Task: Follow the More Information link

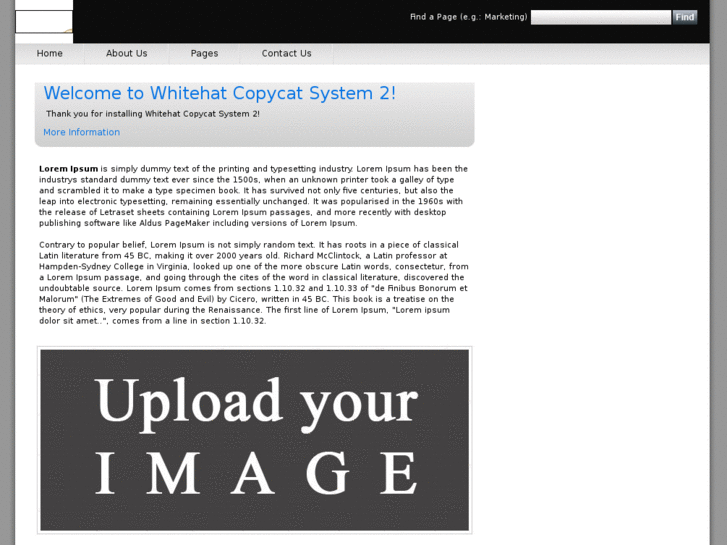Action: 82,132
